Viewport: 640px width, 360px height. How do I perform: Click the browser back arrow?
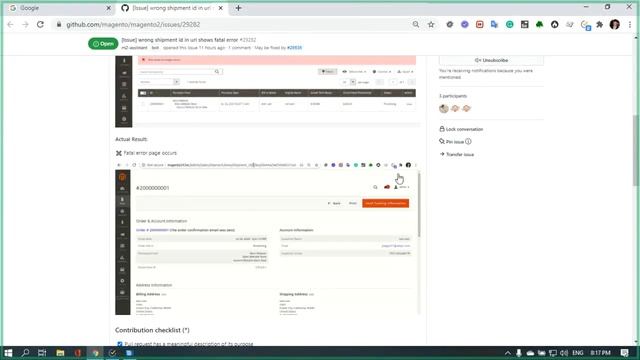pyautogui.click(x=10, y=24)
